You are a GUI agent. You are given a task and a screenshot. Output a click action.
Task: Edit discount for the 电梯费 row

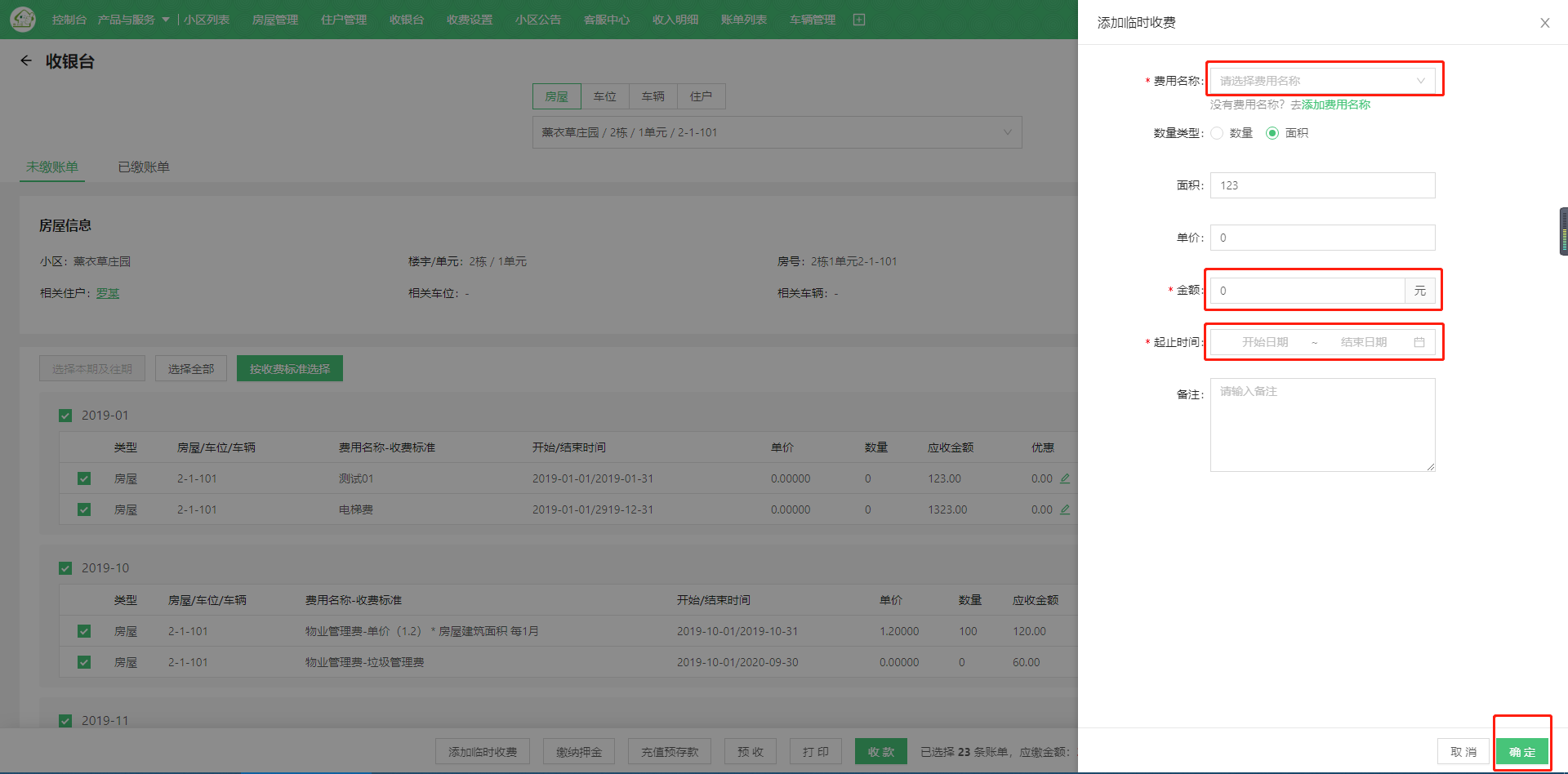[1065, 509]
